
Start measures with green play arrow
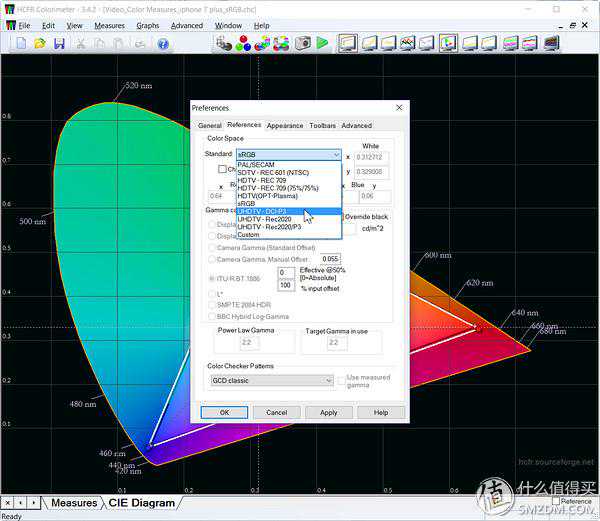[x=322, y=43]
